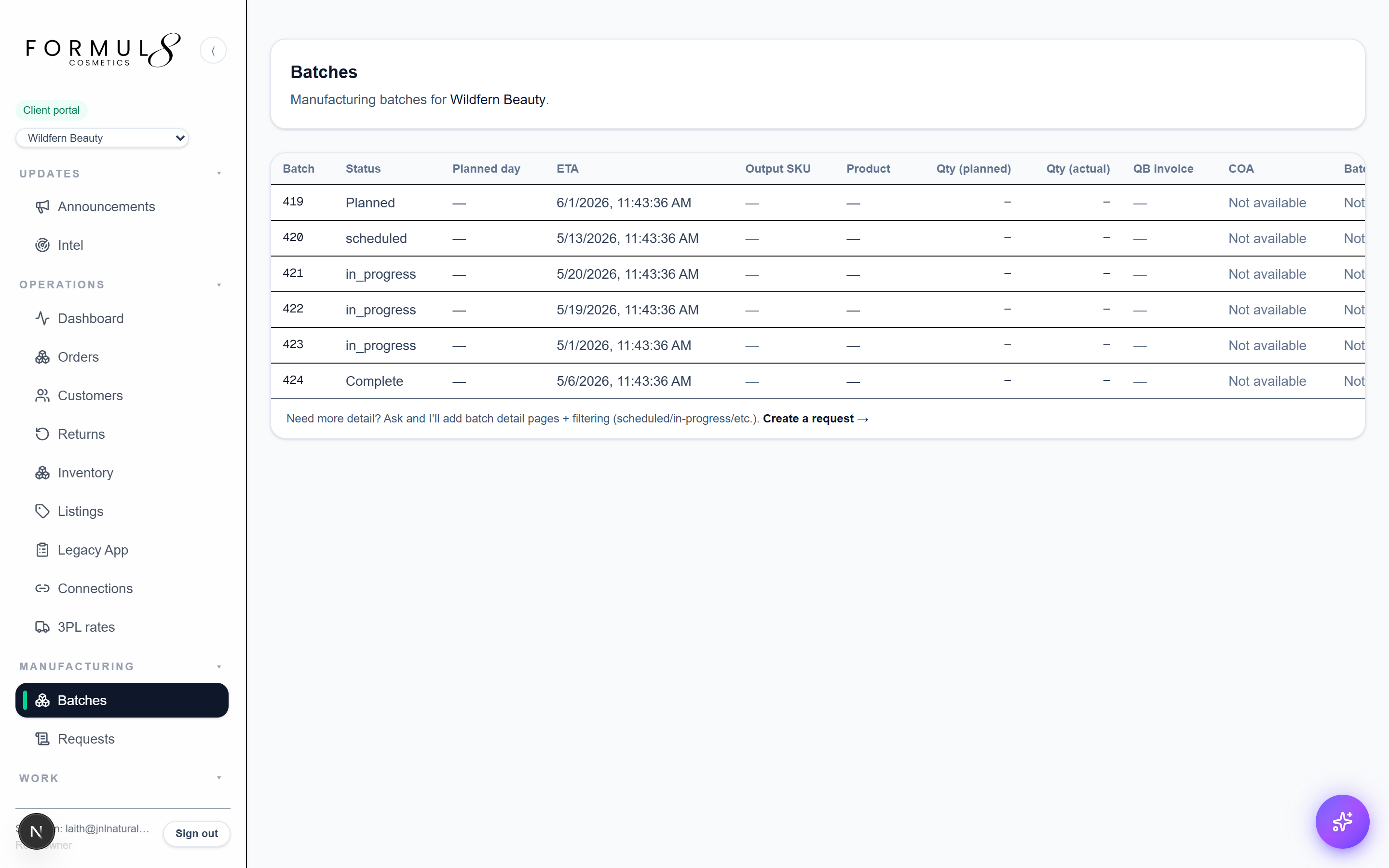The height and width of the screenshot is (868, 1389).
Task: Click COA Not available for batch 421
Action: pos(1267,274)
